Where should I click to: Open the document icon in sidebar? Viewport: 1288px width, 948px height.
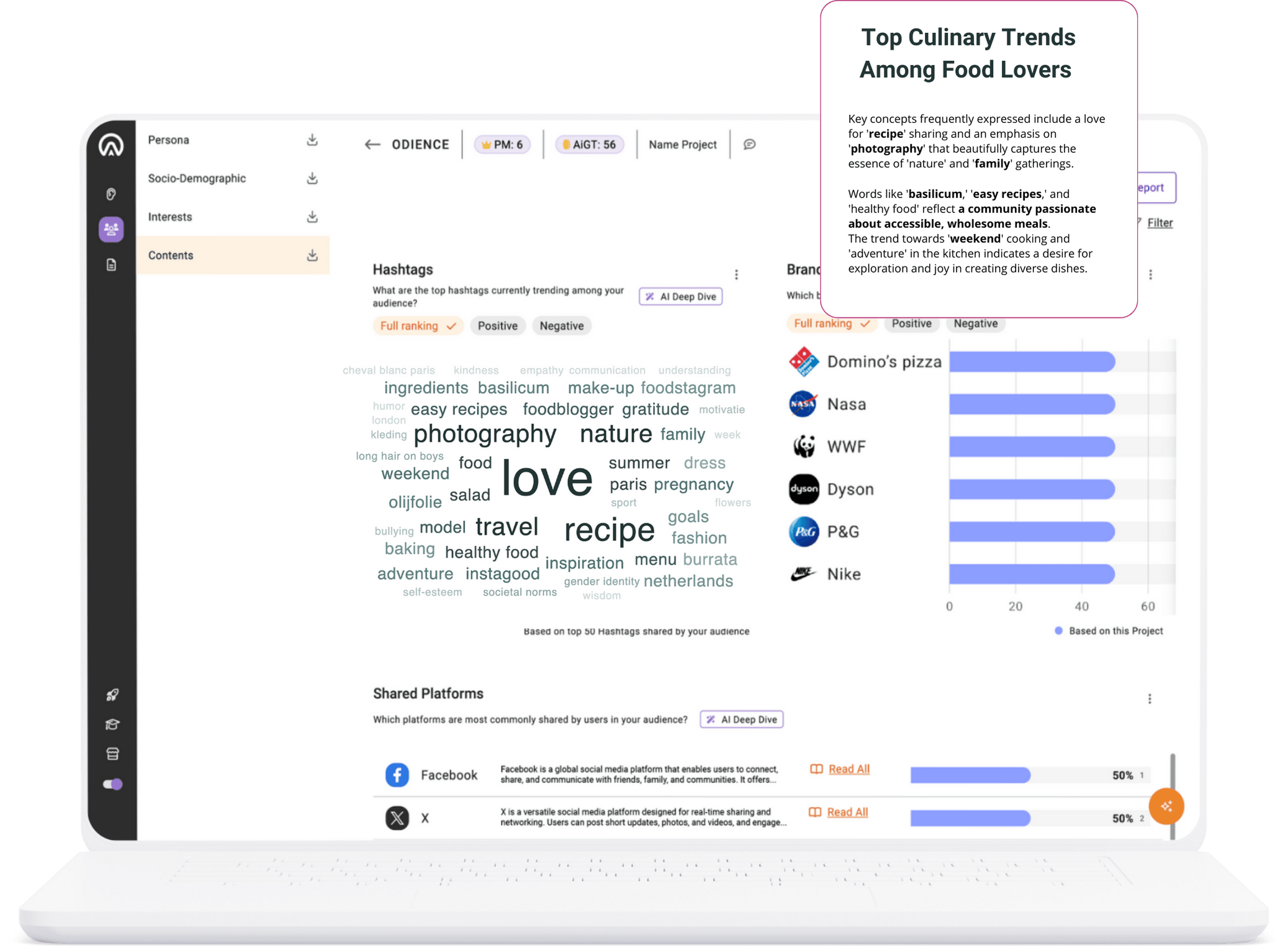pyautogui.click(x=111, y=265)
